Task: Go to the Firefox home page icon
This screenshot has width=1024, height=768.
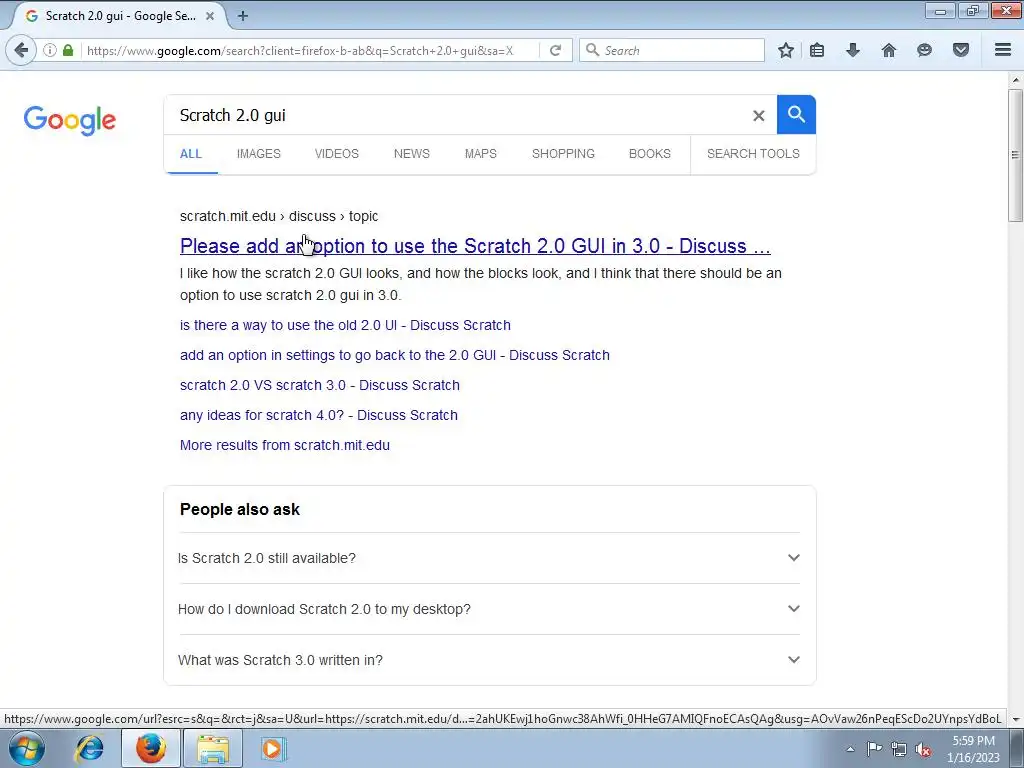Action: tap(889, 50)
